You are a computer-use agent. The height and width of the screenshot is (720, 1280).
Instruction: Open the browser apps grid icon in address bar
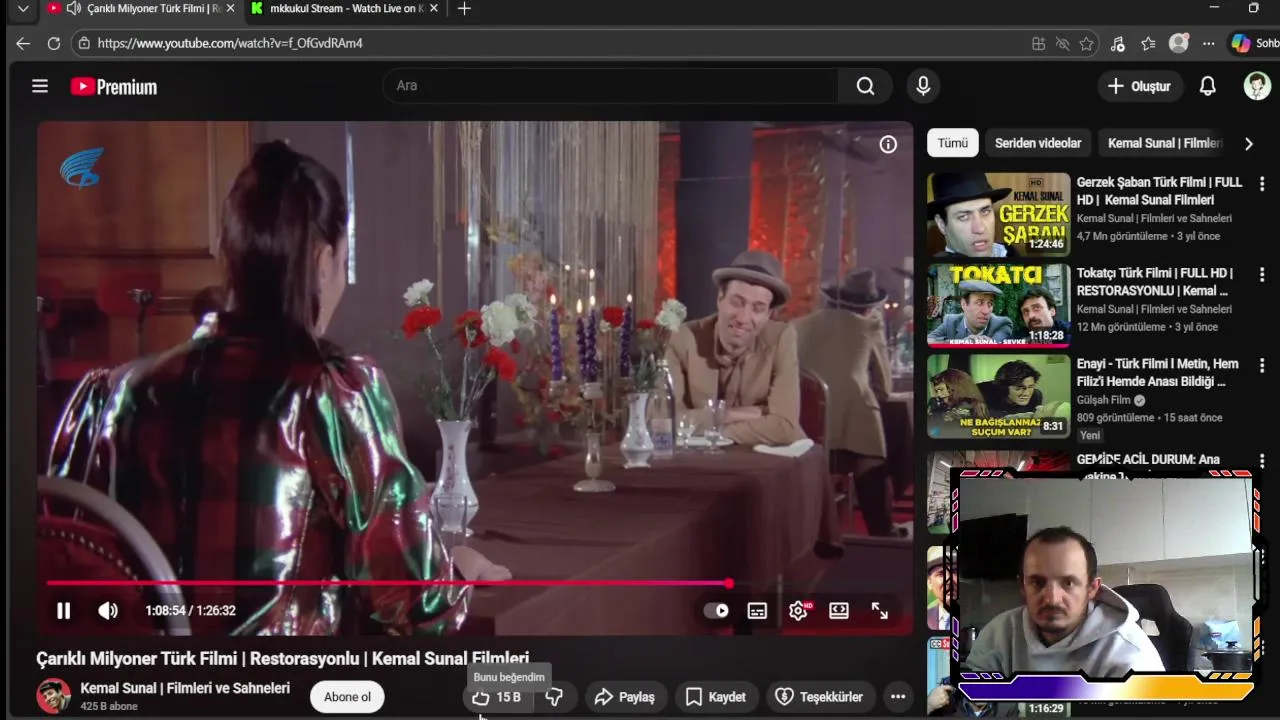[1038, 44]
